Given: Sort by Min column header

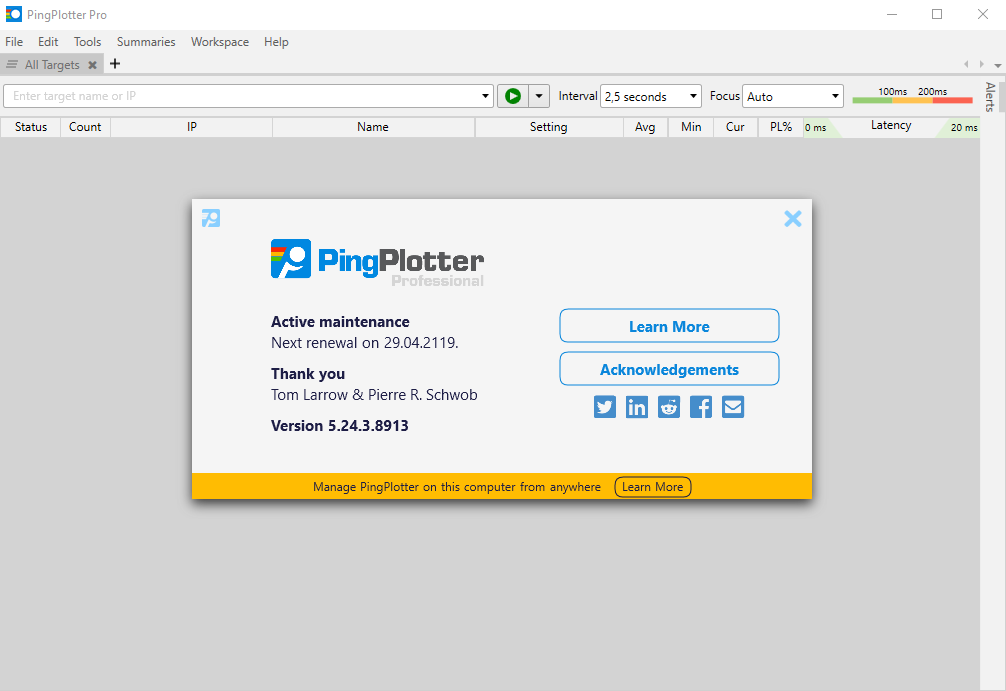Looking at the screenshot, I should tap(691, 127).
